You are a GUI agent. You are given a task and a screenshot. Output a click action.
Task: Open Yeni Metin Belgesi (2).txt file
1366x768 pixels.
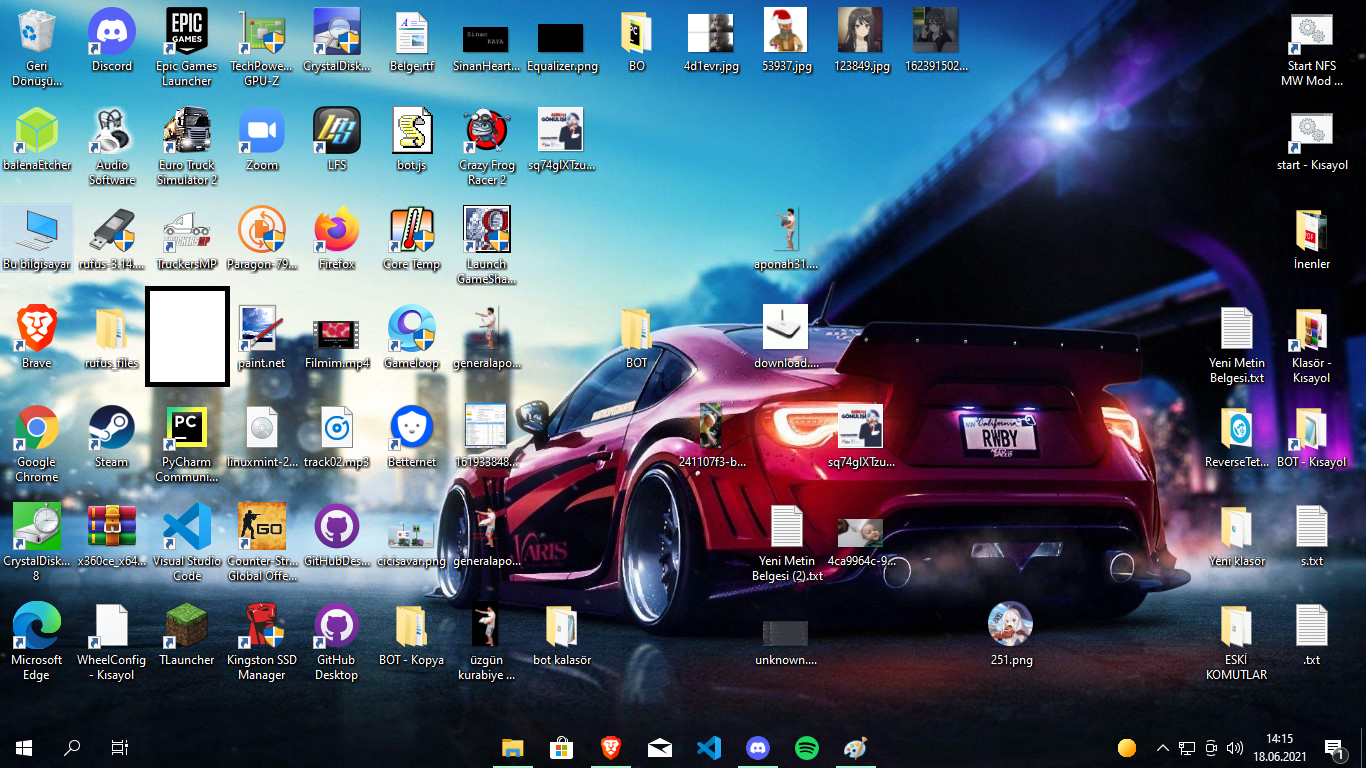pos(787,542)
